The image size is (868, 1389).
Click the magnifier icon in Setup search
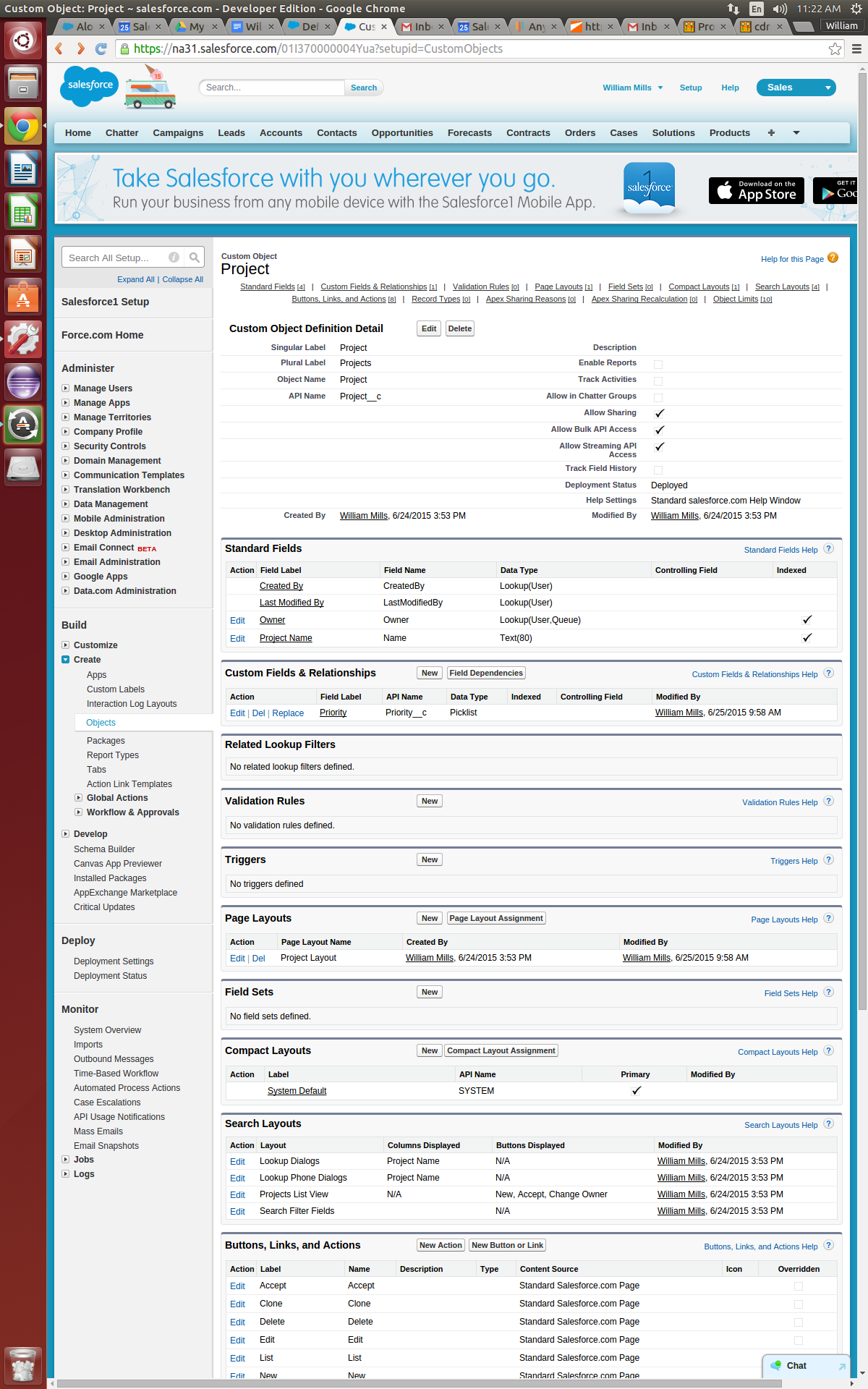[194, 258]
